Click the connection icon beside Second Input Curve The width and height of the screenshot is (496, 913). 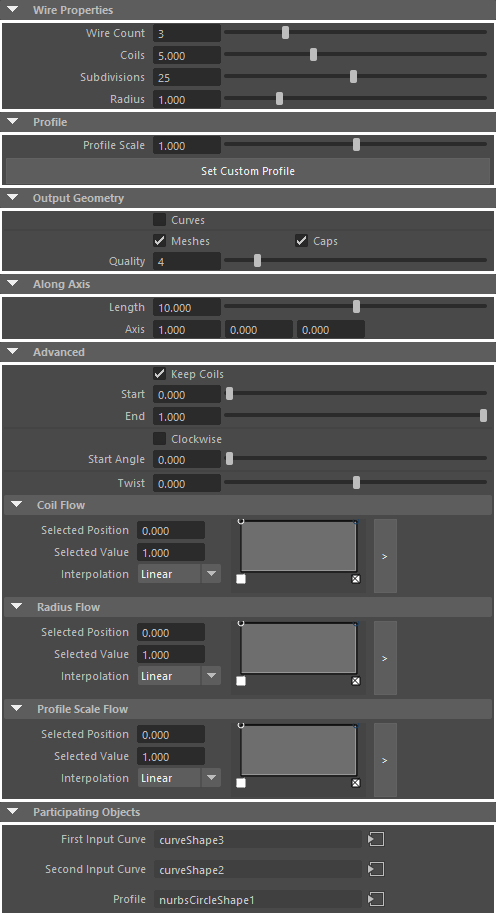tap(376, 869)
